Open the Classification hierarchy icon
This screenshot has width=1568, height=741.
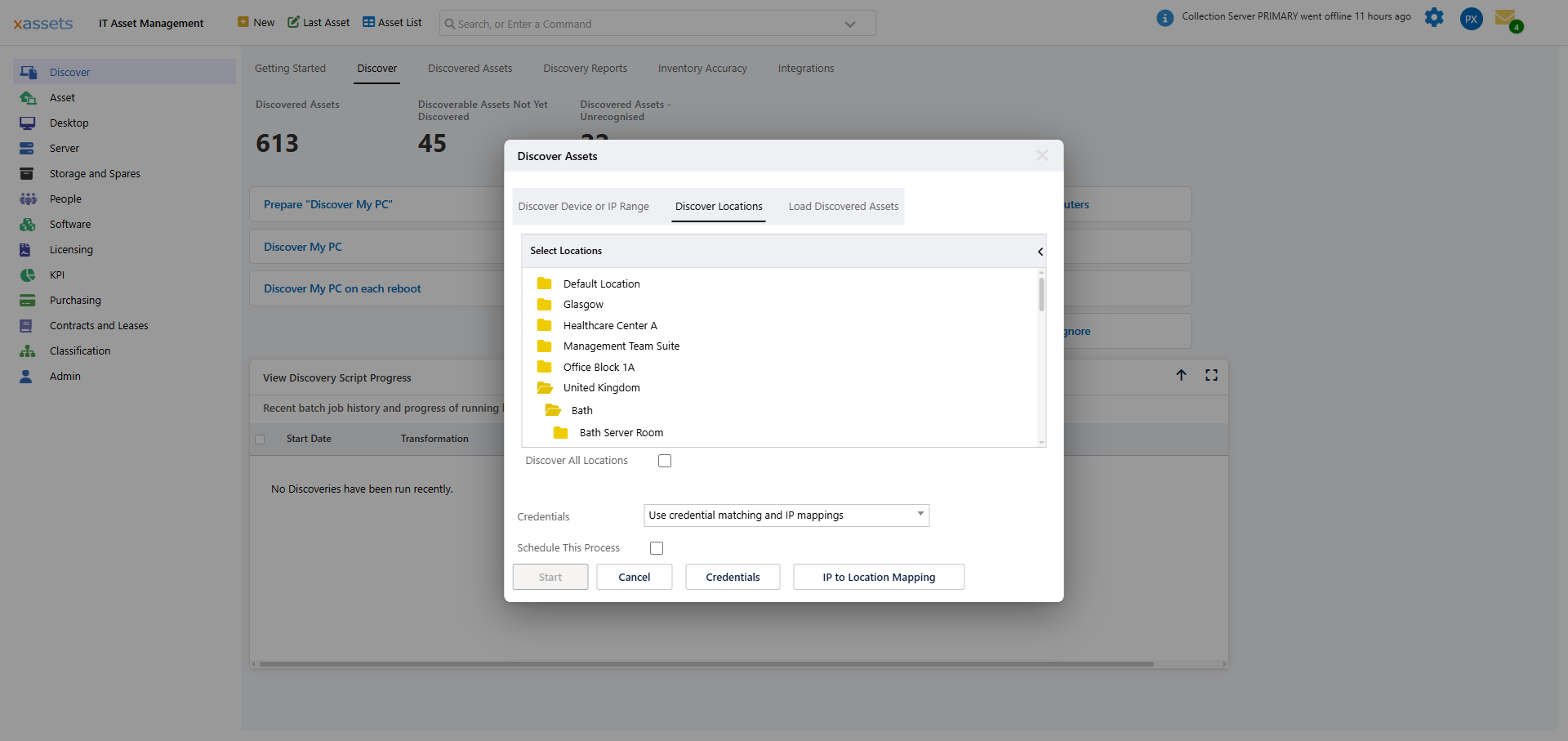click(28, 350)
